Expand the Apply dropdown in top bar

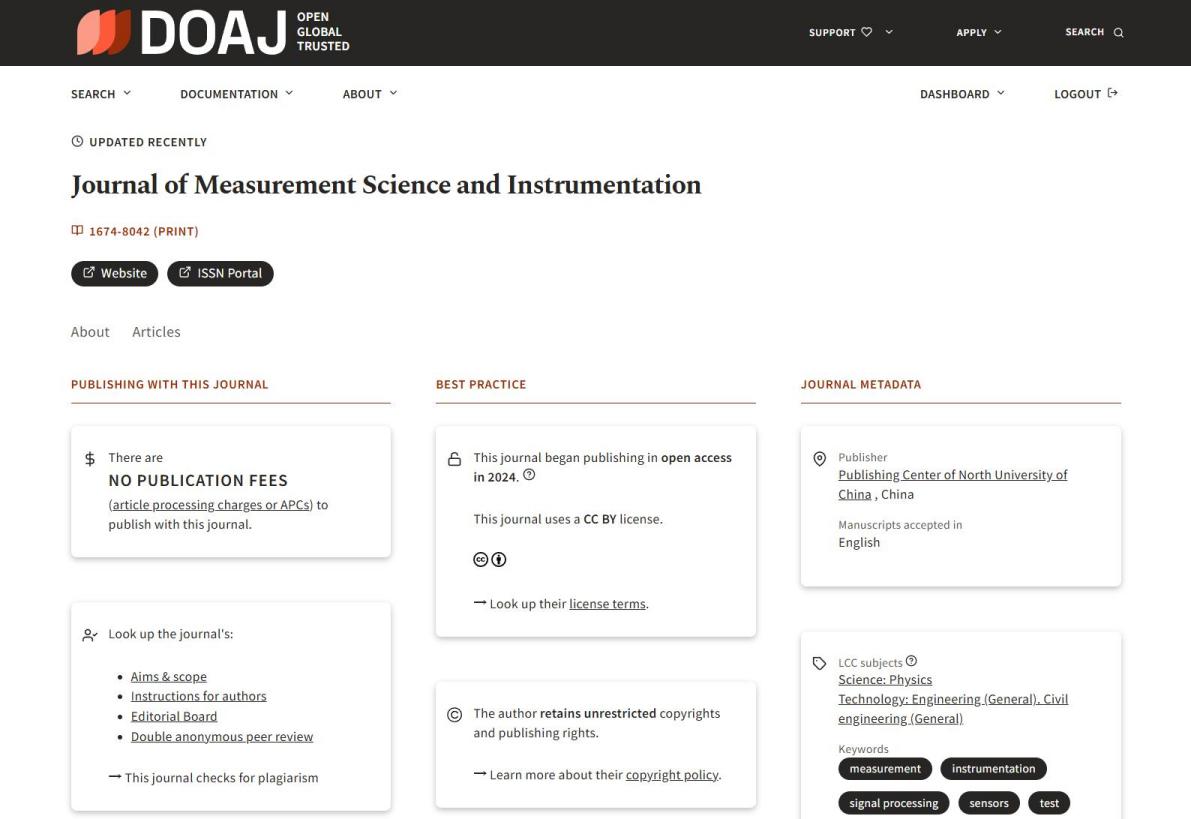point(978,32)
